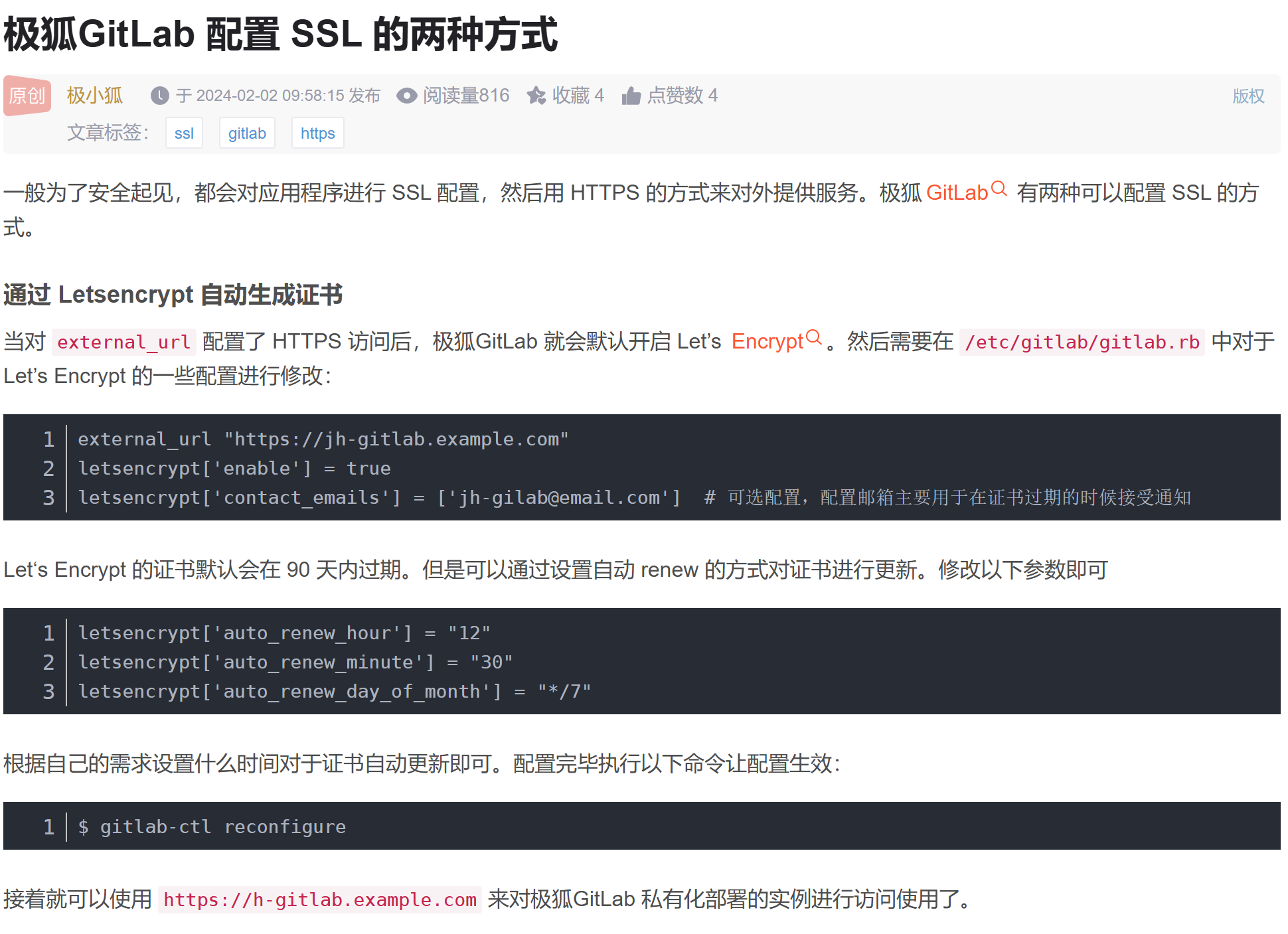Open author 极小狐 profile link
Viewport: 1288px width, 934px height.
pyautogui.click(x=95, y=96)
